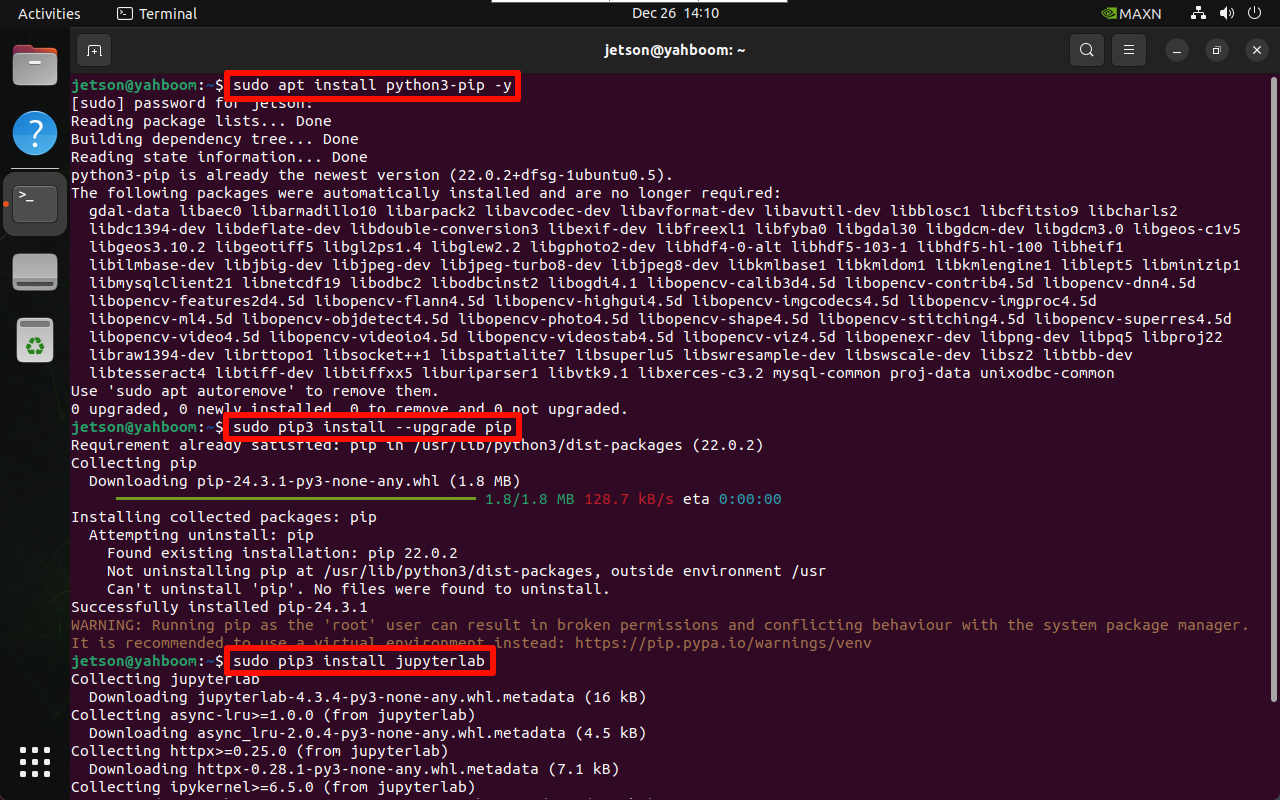Restore the terminal window size
Screen dimensions: 1280x800
tap(1216, 50)
